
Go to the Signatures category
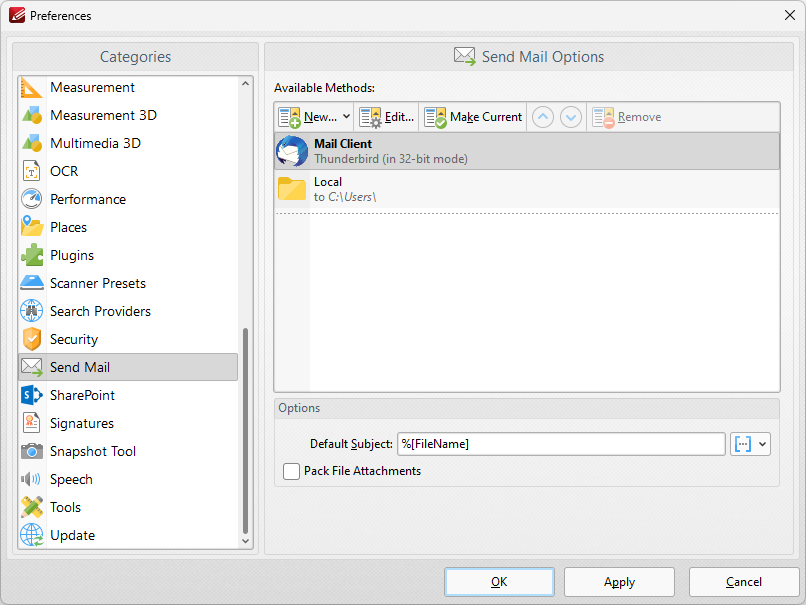[x=128, y=423]
